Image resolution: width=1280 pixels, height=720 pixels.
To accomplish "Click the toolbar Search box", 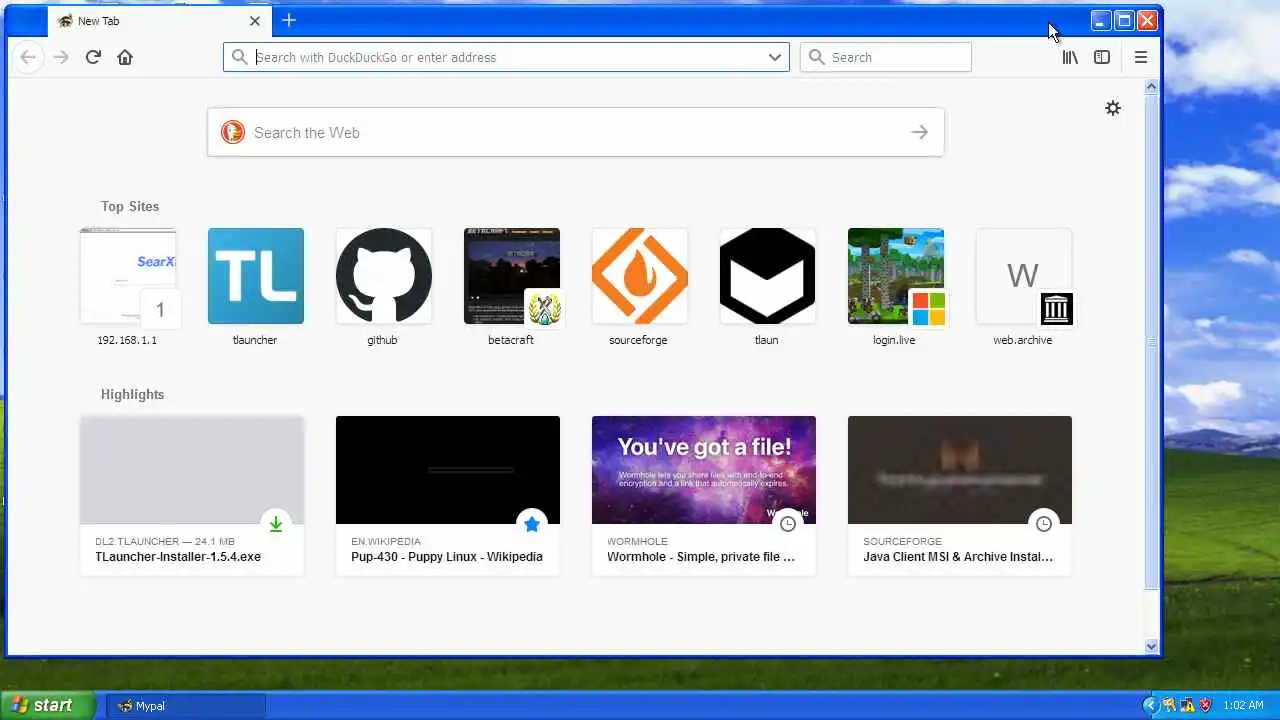I will click(886, 57).
